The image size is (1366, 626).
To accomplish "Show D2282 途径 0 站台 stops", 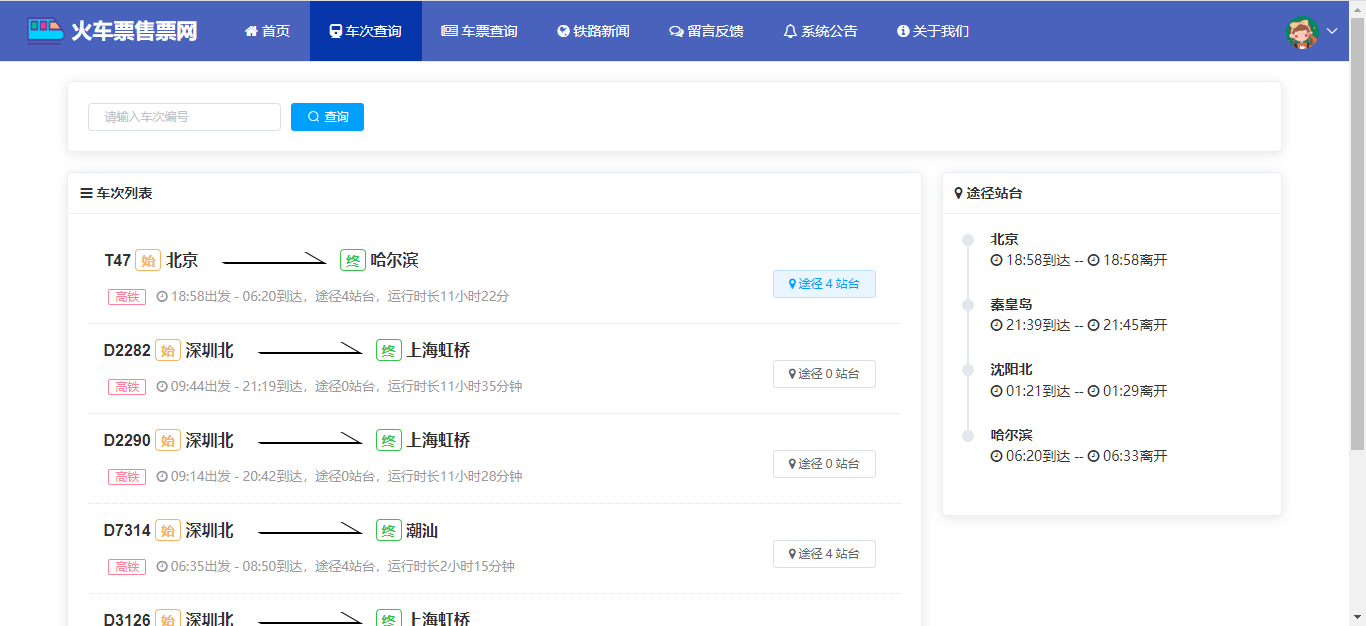I will coord(824,374).
